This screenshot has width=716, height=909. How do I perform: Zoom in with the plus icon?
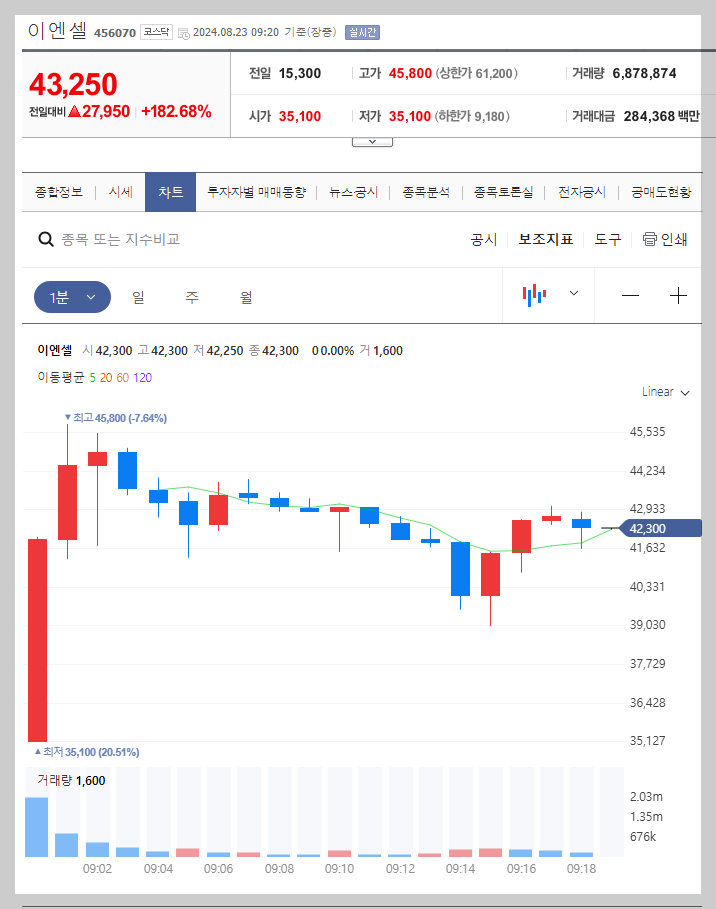[678, 295]
